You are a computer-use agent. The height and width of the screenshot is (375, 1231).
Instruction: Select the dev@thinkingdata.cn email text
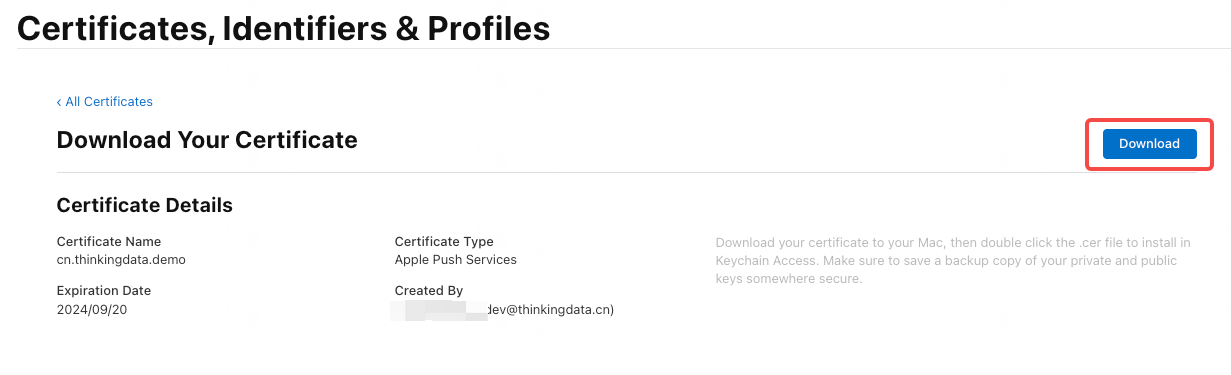(550, 309)
